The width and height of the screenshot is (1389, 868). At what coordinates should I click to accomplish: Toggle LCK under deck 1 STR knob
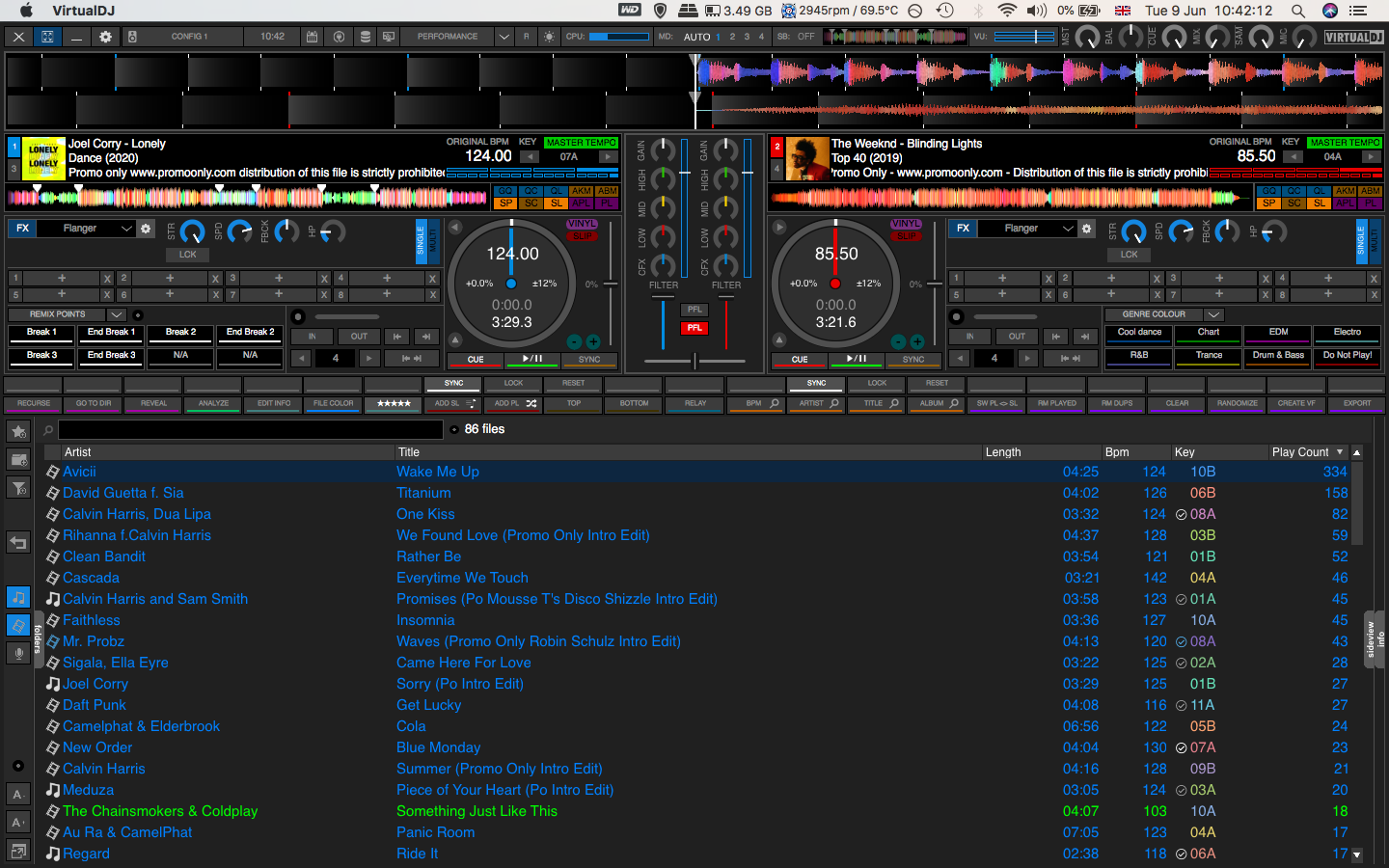click(x=188, y=255)
